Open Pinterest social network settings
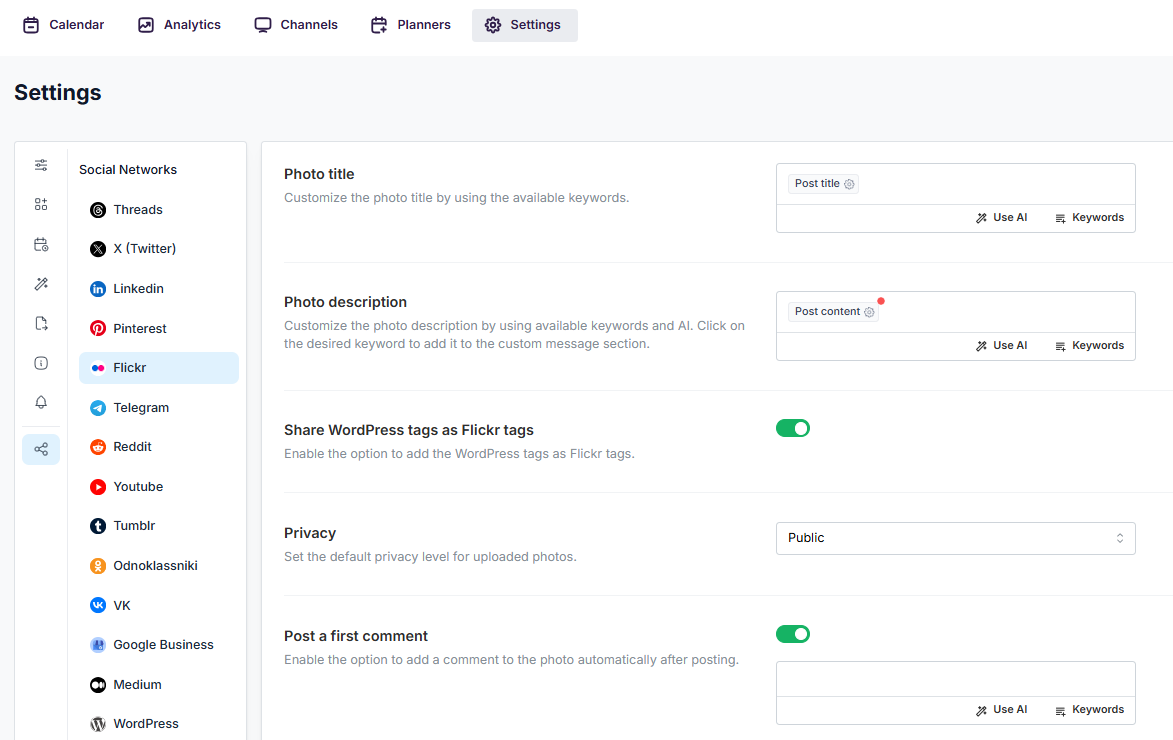Image resolution: width=1173 pixels, height=740 pixels. coord(139,329)
